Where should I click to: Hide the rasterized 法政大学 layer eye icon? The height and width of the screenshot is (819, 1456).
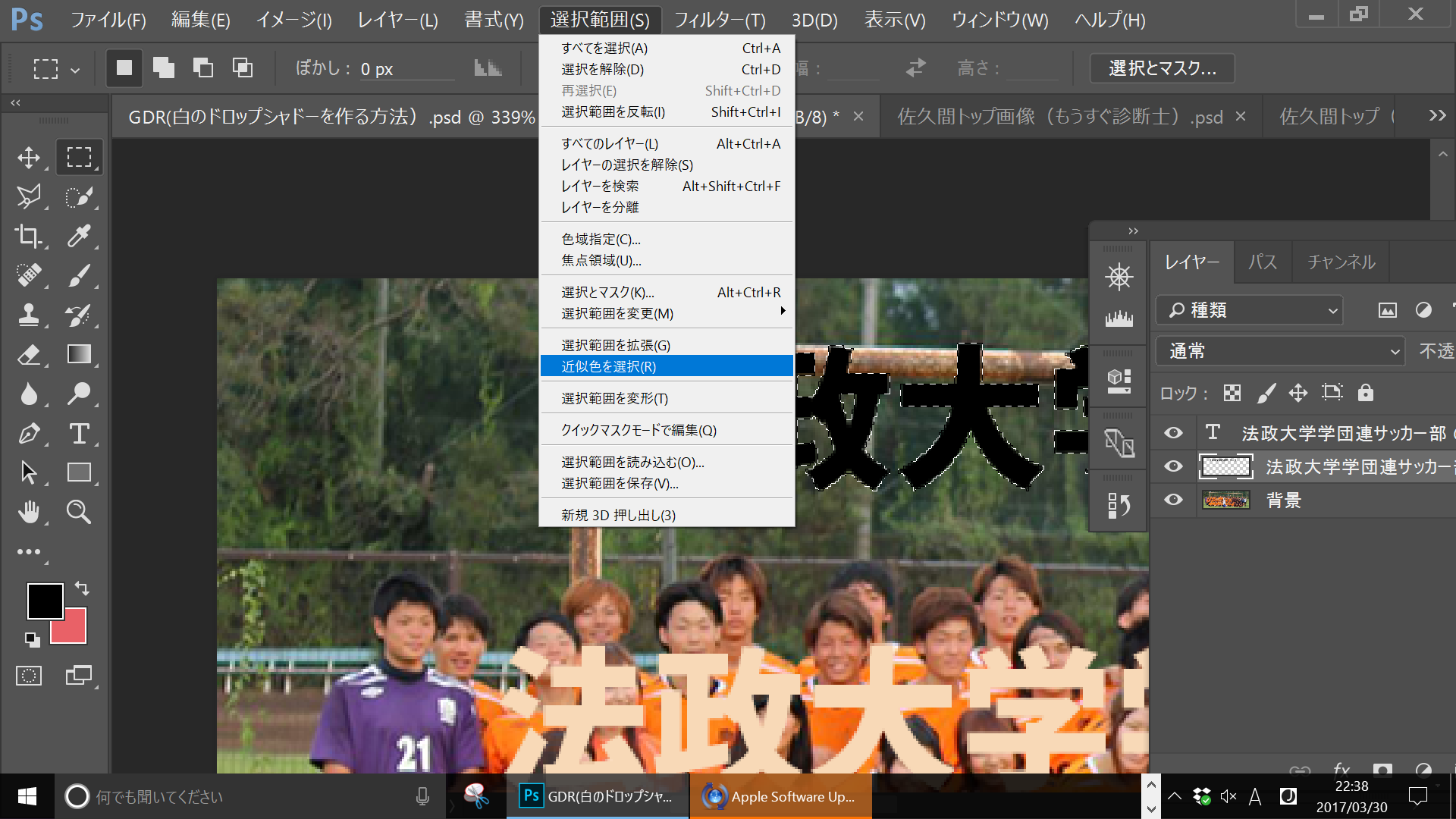1173,466
